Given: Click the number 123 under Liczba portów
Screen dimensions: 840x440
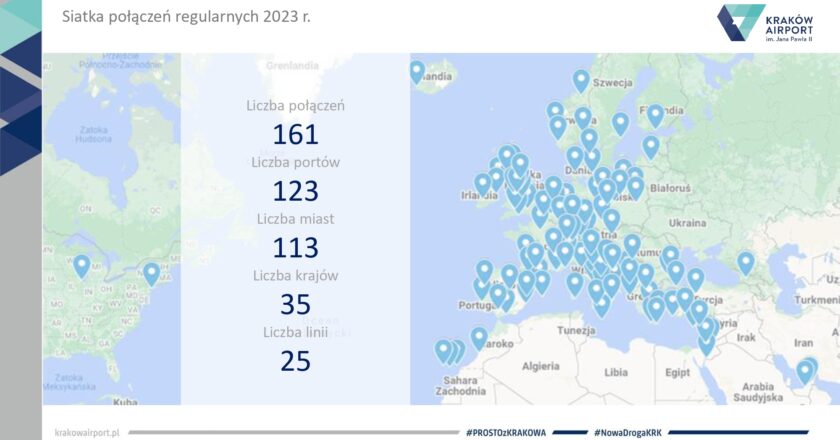Looking at the screenshot, I should 295,191.
